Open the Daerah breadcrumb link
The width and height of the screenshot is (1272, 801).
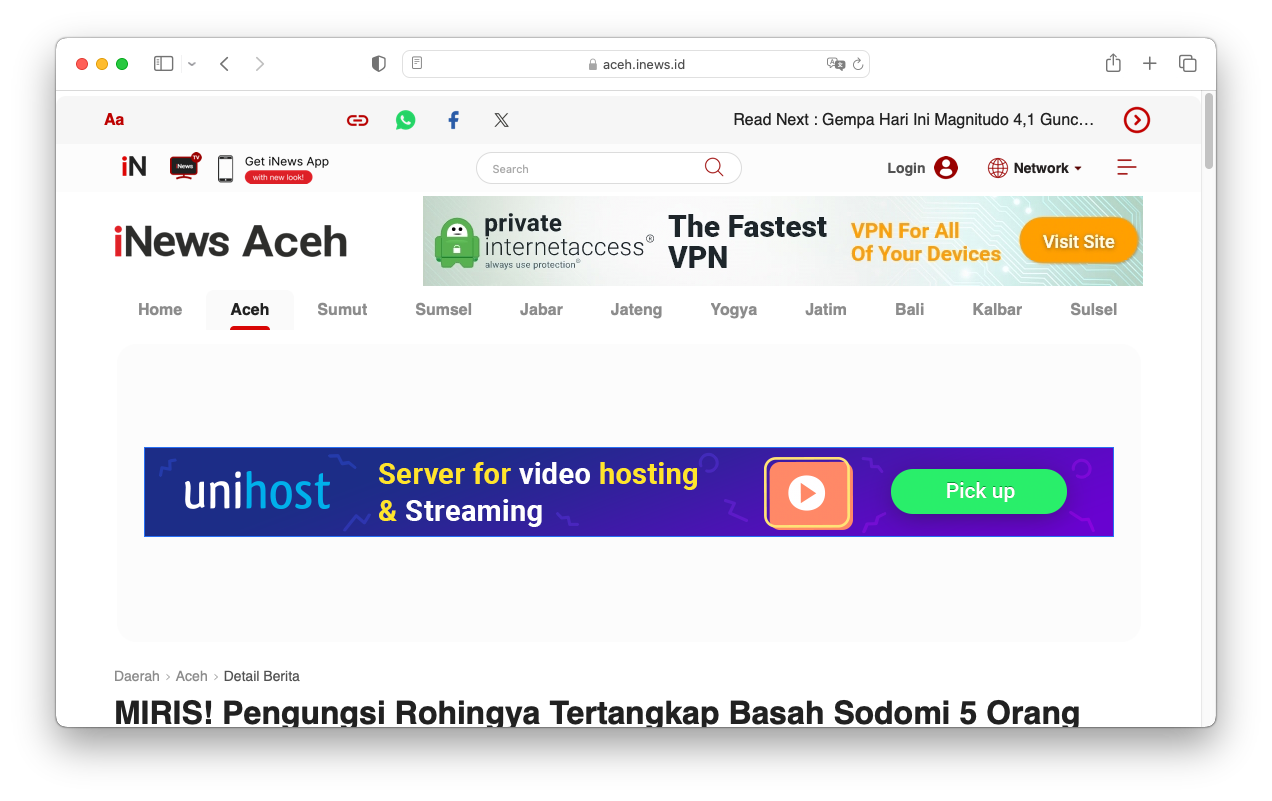(x=137, y=676)
